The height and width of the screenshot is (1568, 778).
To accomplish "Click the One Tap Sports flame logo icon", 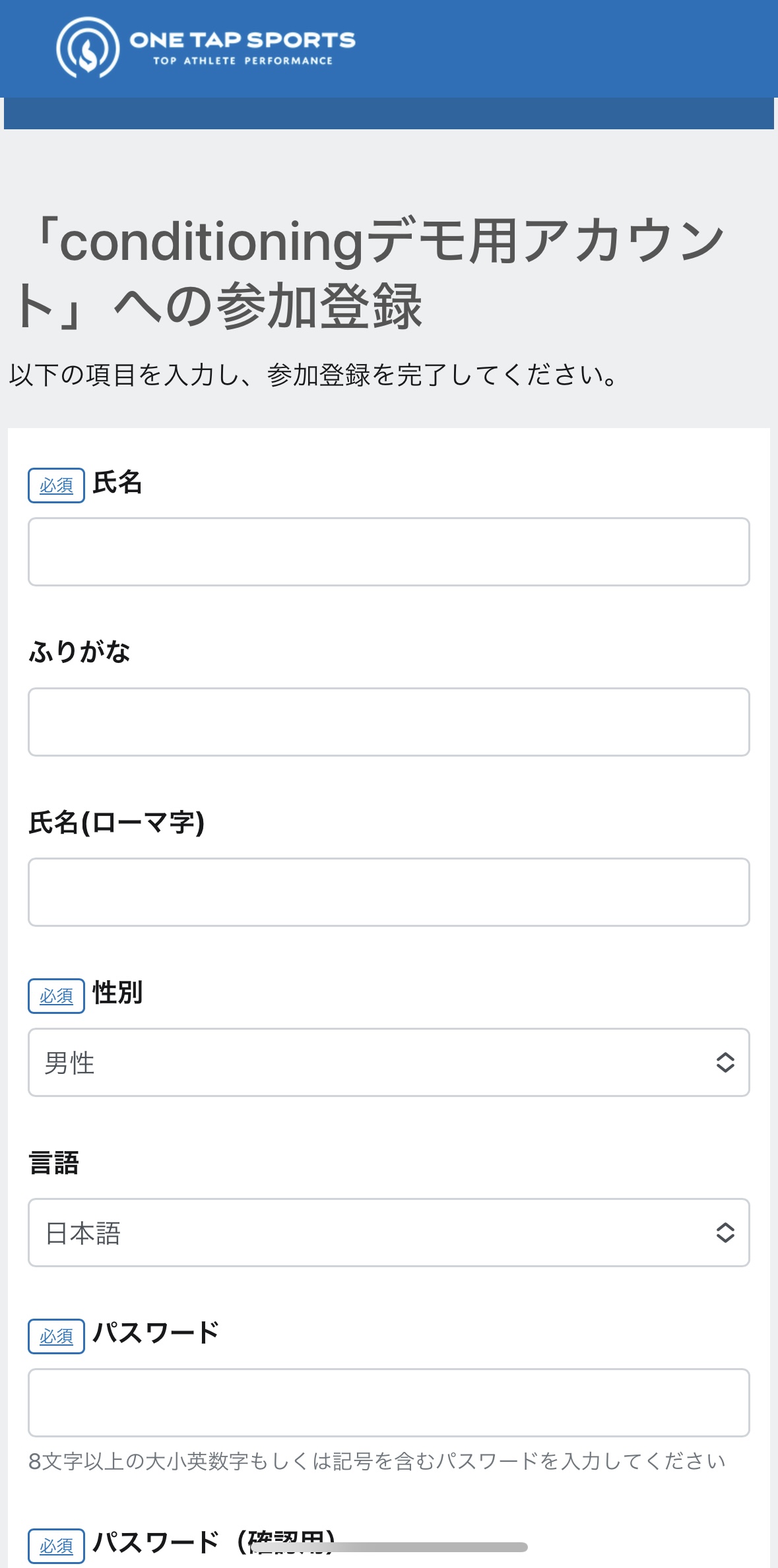I will click(x=88, y=48).
